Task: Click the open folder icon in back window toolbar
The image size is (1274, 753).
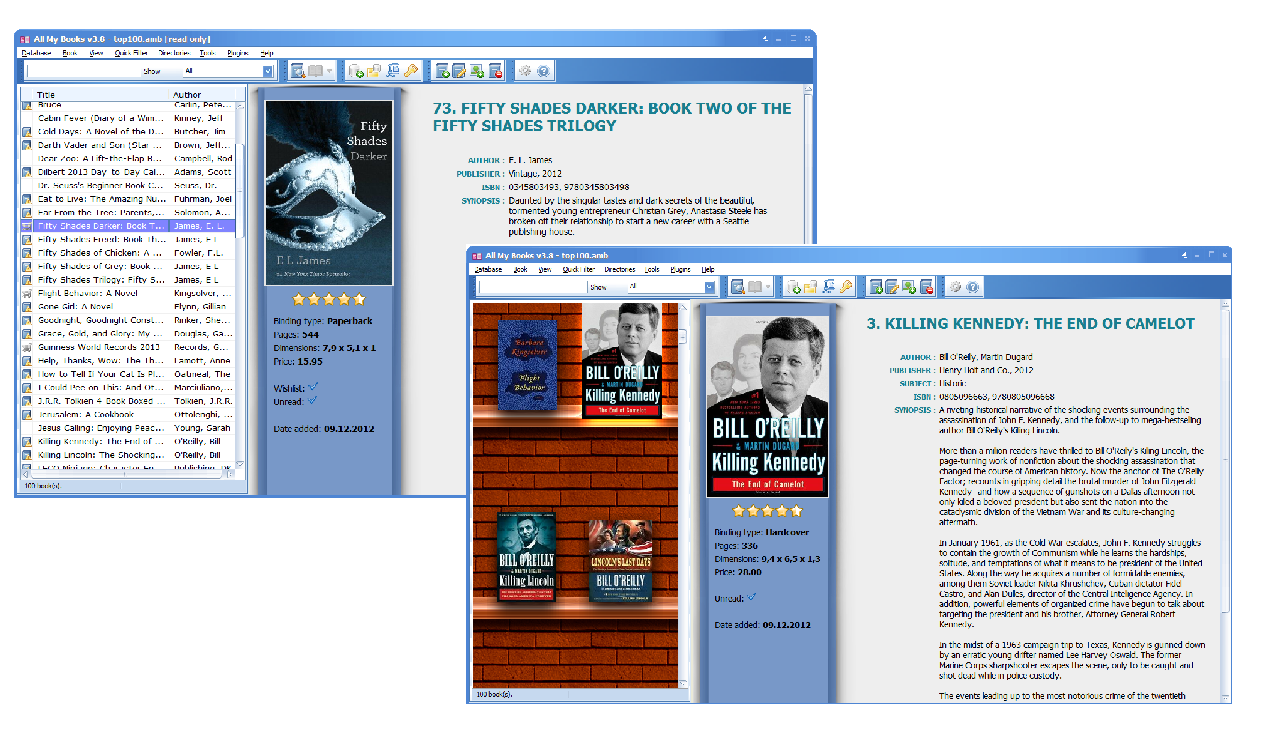Action: click(x=374, y=71)
